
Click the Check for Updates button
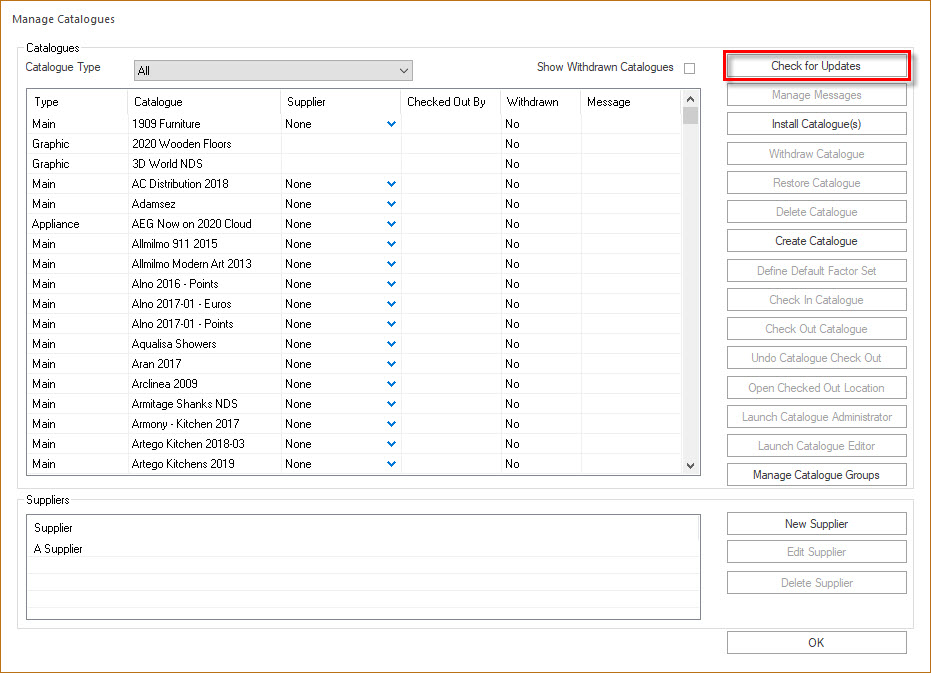click(x=816, y=64)
